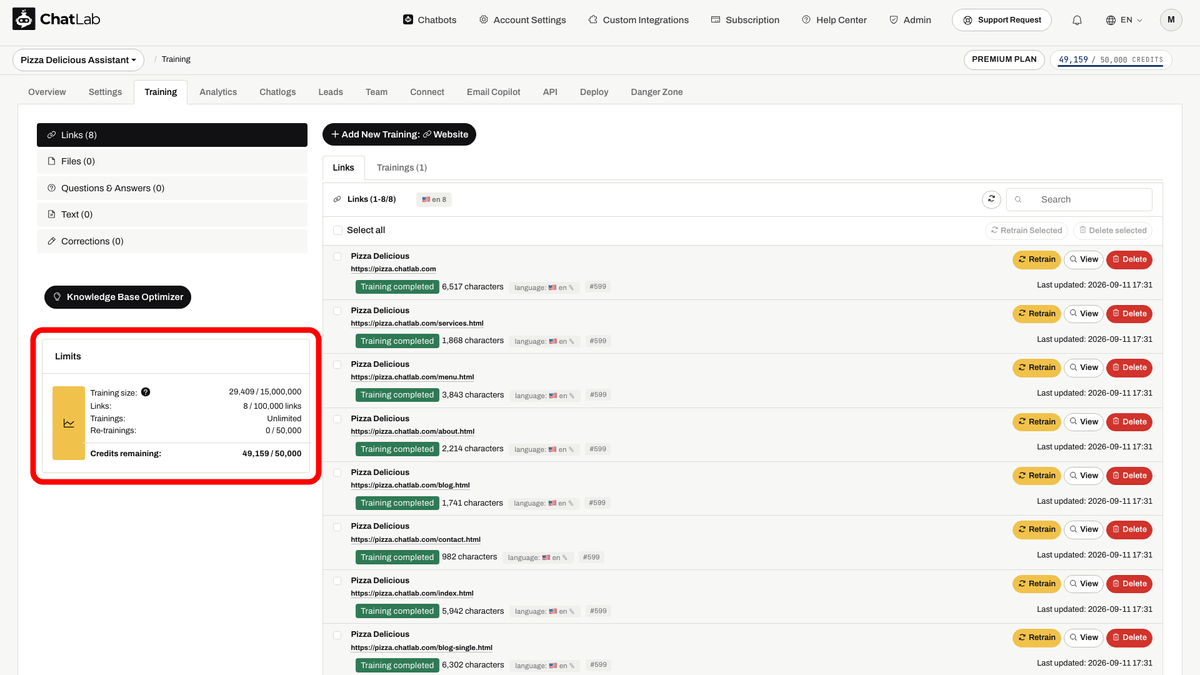Retrain the index.html link

(x=1036, y=584)
